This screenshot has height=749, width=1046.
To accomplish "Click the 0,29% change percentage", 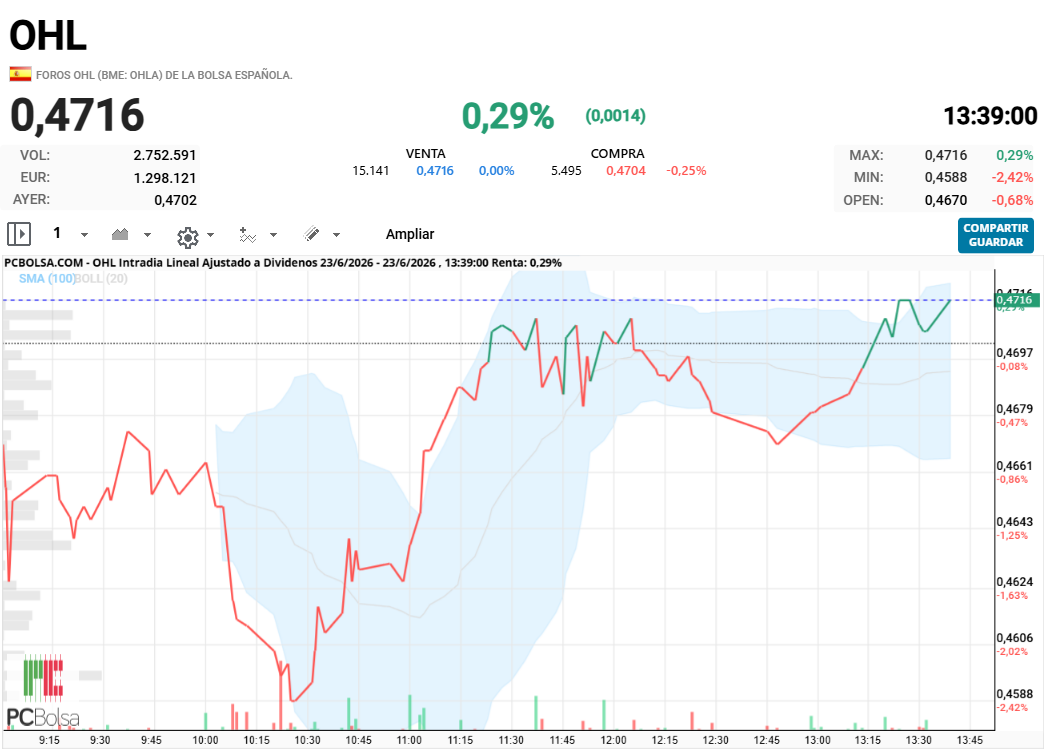I will click(x=508, y=116).
